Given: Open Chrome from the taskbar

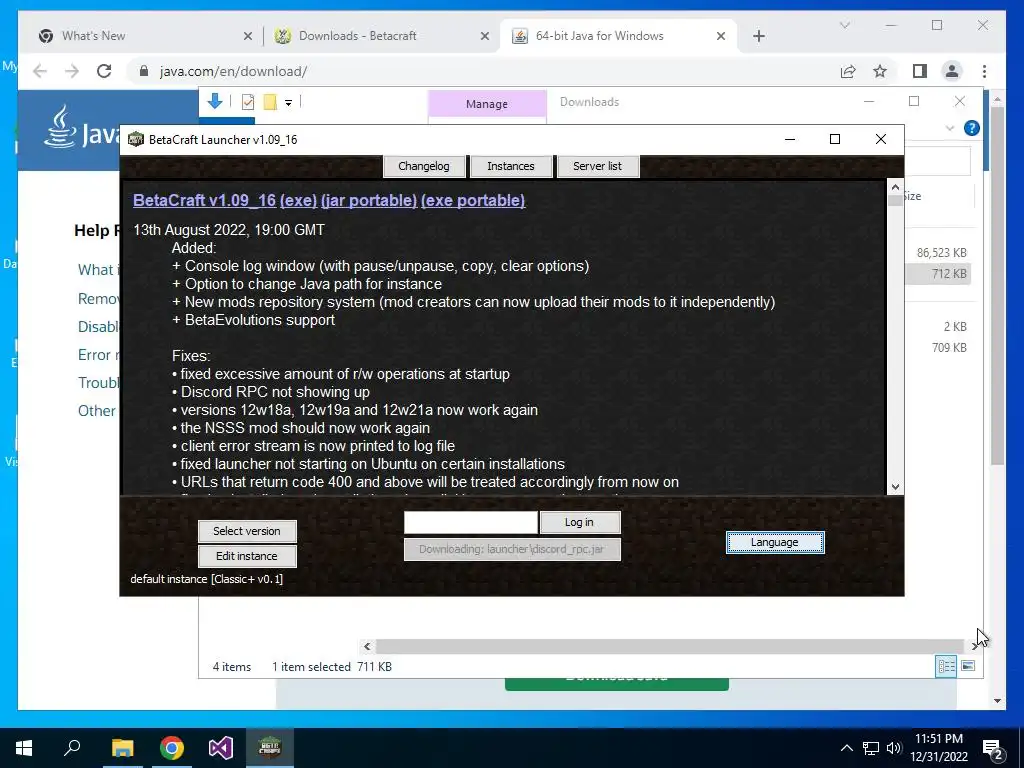Looking at the screenshot, I should click(x=172, y=748).
